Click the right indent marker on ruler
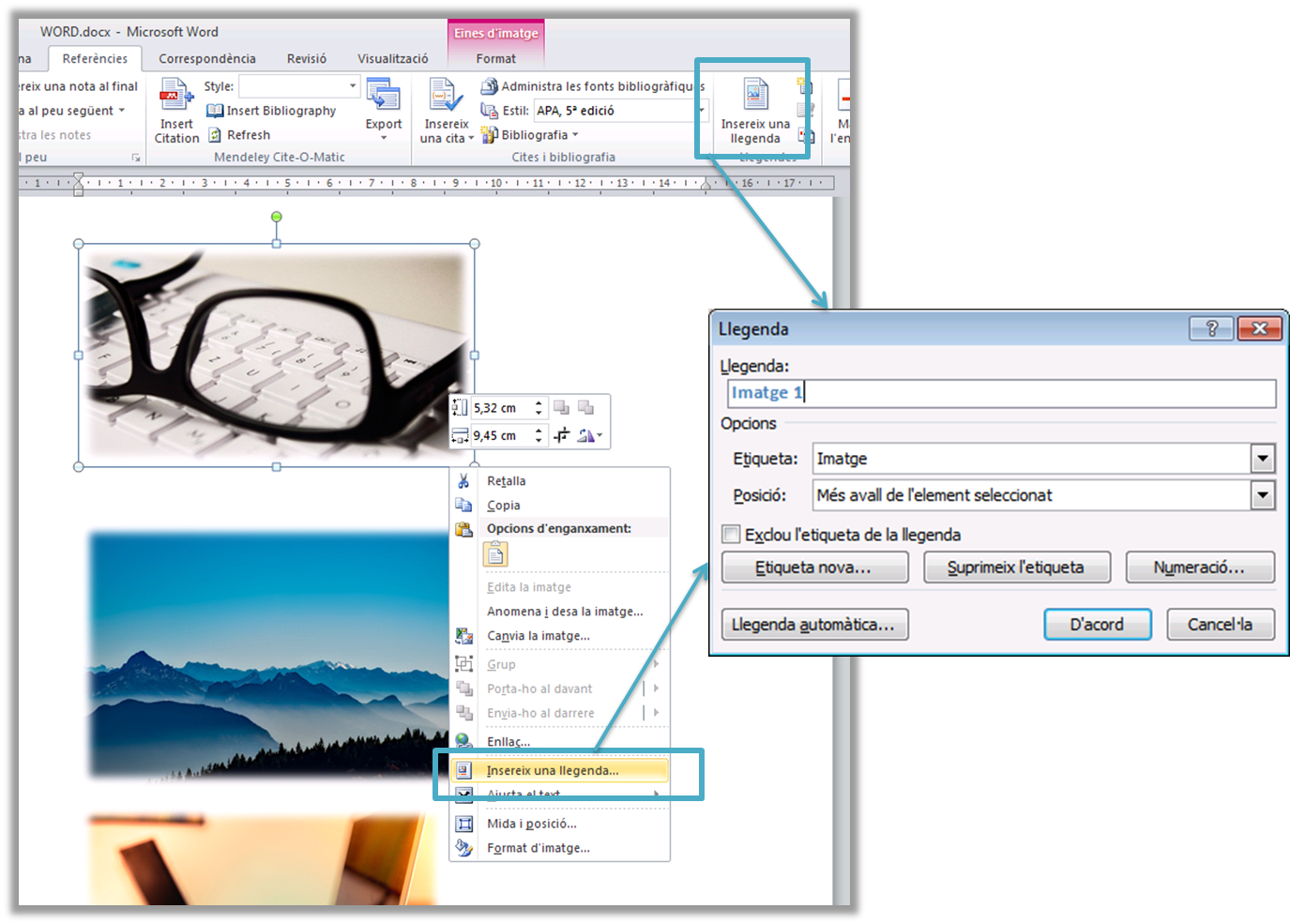 pos(706,186)
